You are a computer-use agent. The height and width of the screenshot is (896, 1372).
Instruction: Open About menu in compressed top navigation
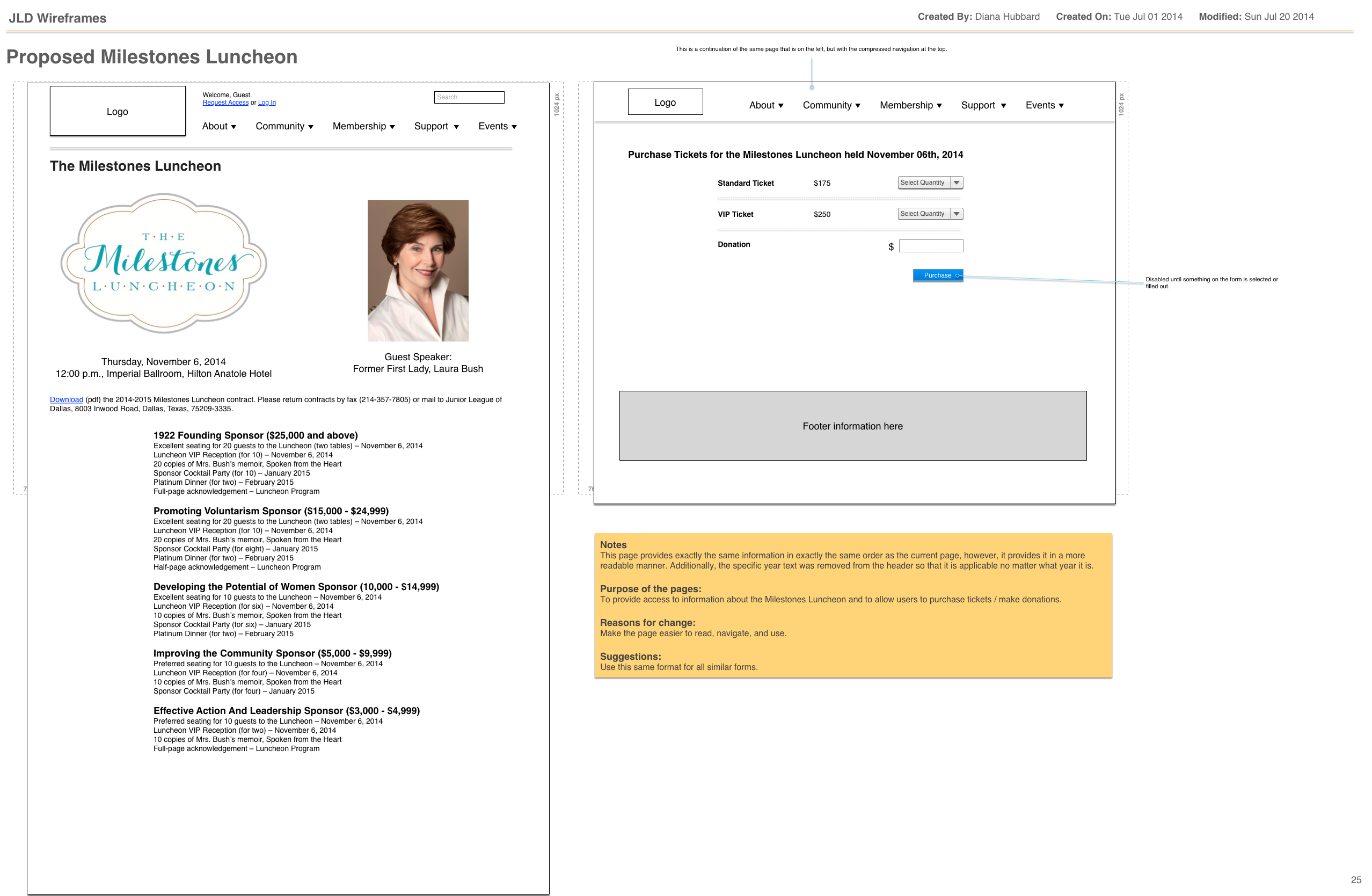(x=765, y=105)
